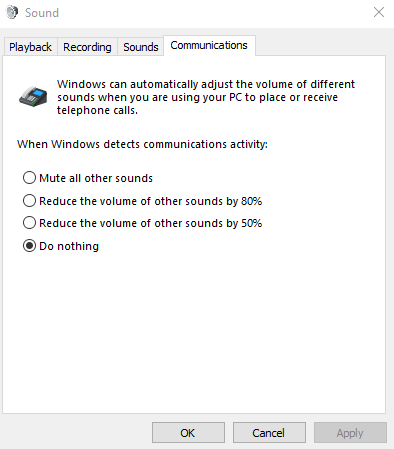Select the Mute all other sounds radio circle
This screenshot has width=394, height=449.
click(x=29, y=178)
